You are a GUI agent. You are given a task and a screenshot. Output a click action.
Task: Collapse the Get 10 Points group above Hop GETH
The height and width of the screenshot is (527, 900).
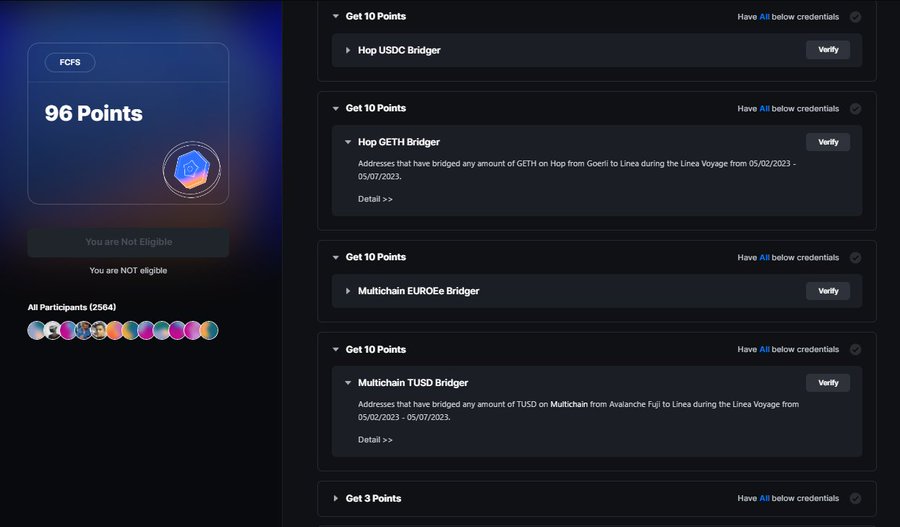336,108
